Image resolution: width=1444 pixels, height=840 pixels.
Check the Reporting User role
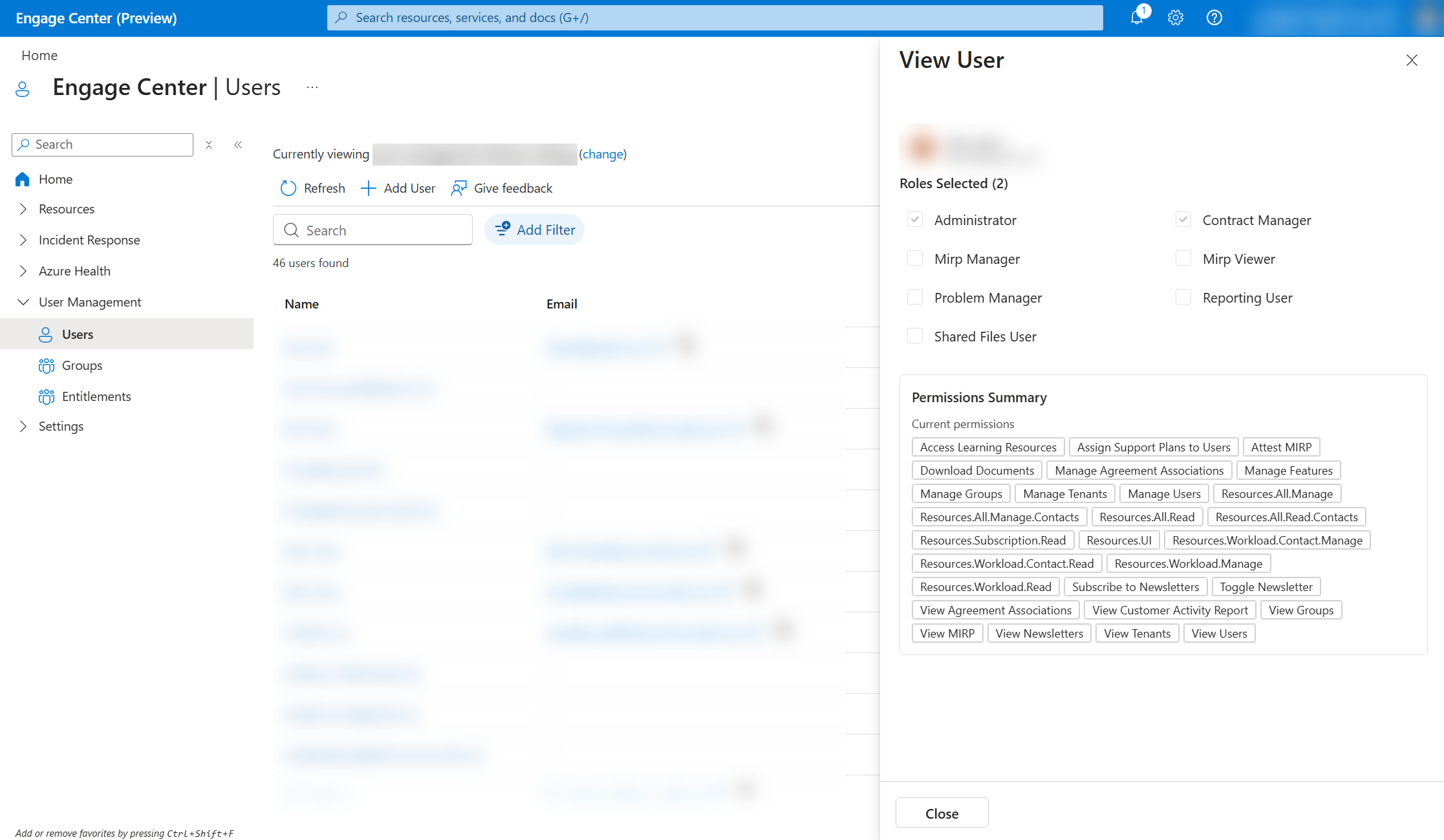pos(1183,297)
